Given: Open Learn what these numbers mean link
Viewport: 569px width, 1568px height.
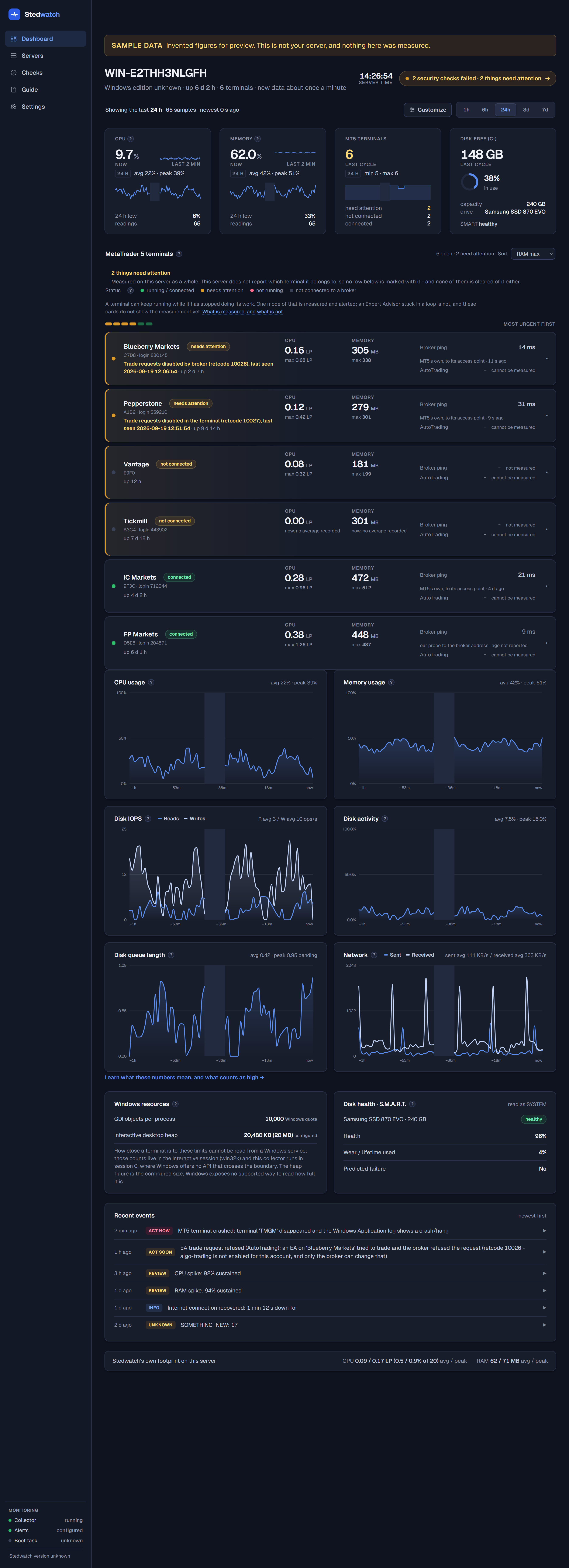Looking at the screenshot, I should point(184,1077).
